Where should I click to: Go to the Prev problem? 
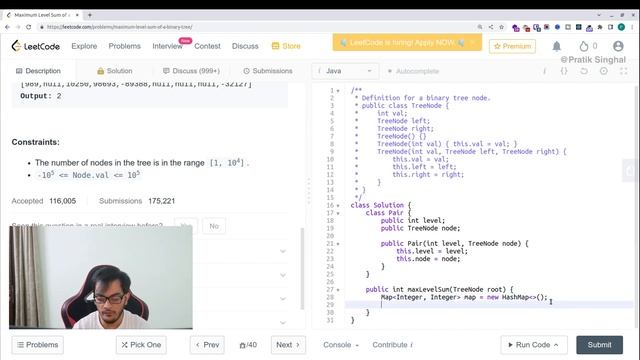(x=207, y=345)
